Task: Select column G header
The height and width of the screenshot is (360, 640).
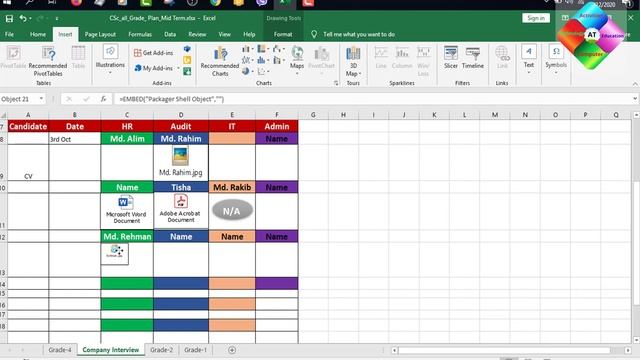Action: click(313, 115)
